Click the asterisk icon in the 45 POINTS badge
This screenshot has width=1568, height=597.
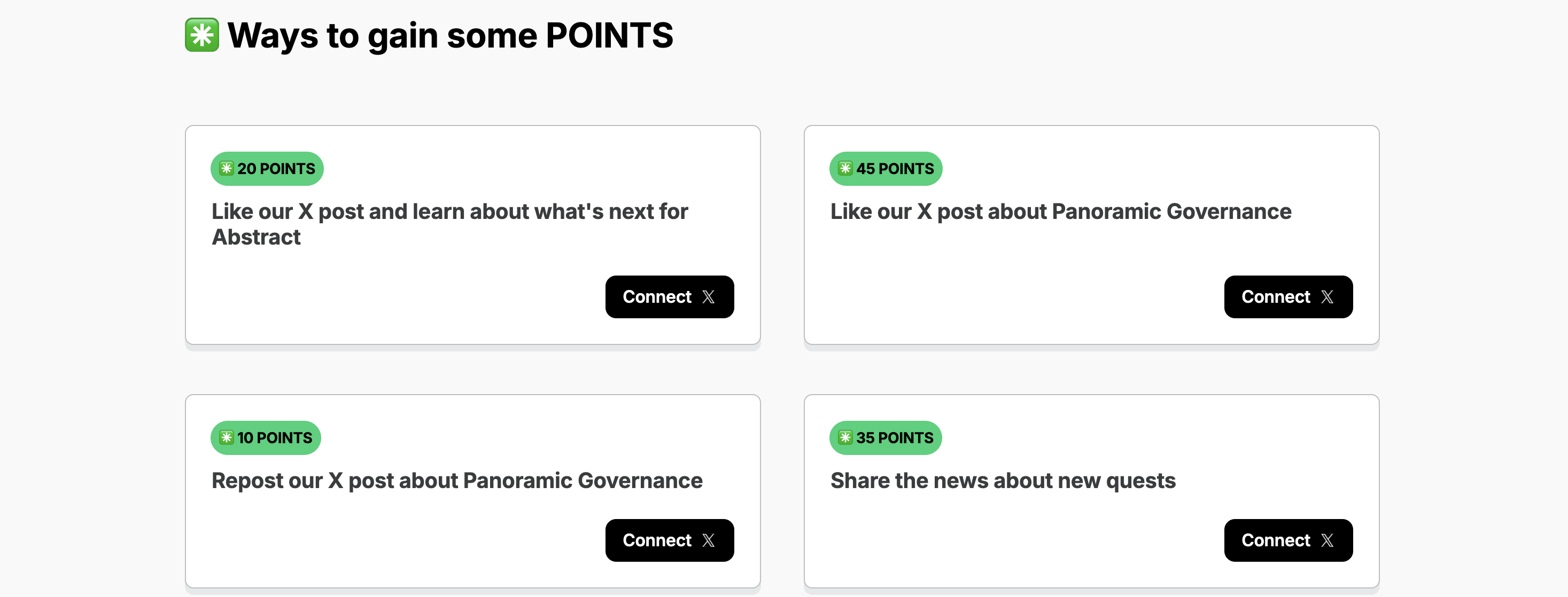[845, 168]
